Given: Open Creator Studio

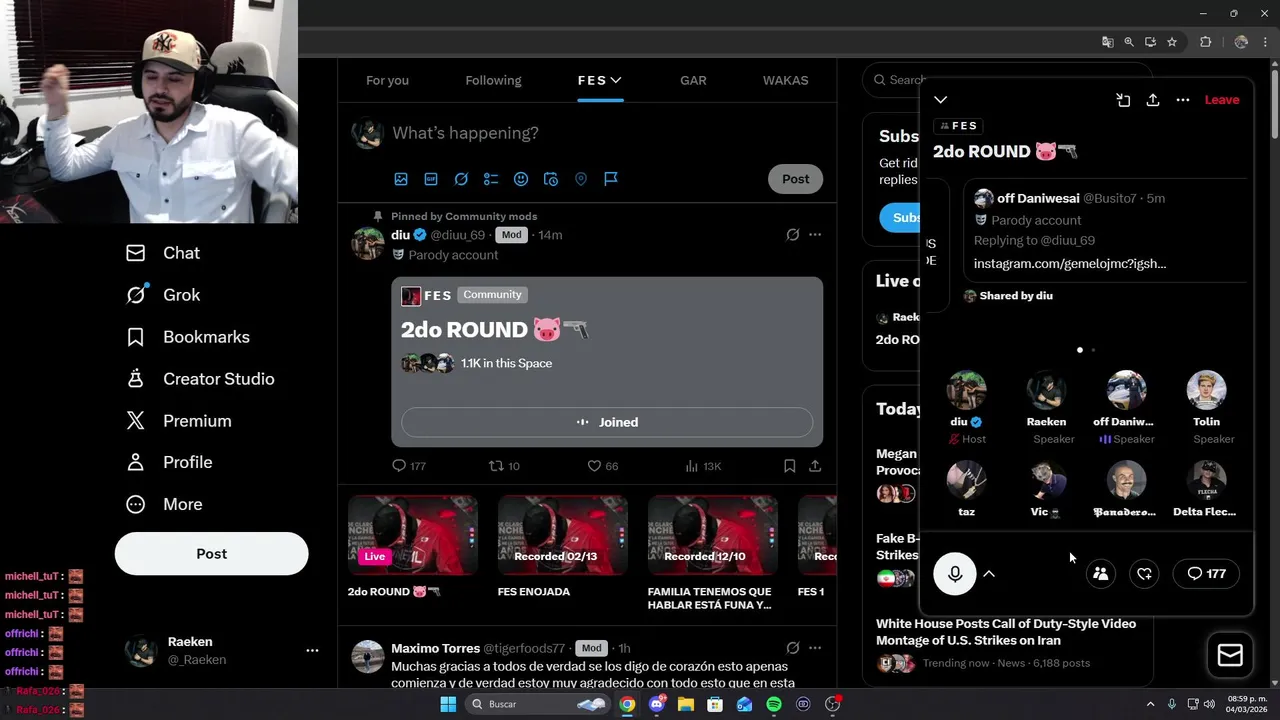Looking at the screenshot, I should point(200,379).
